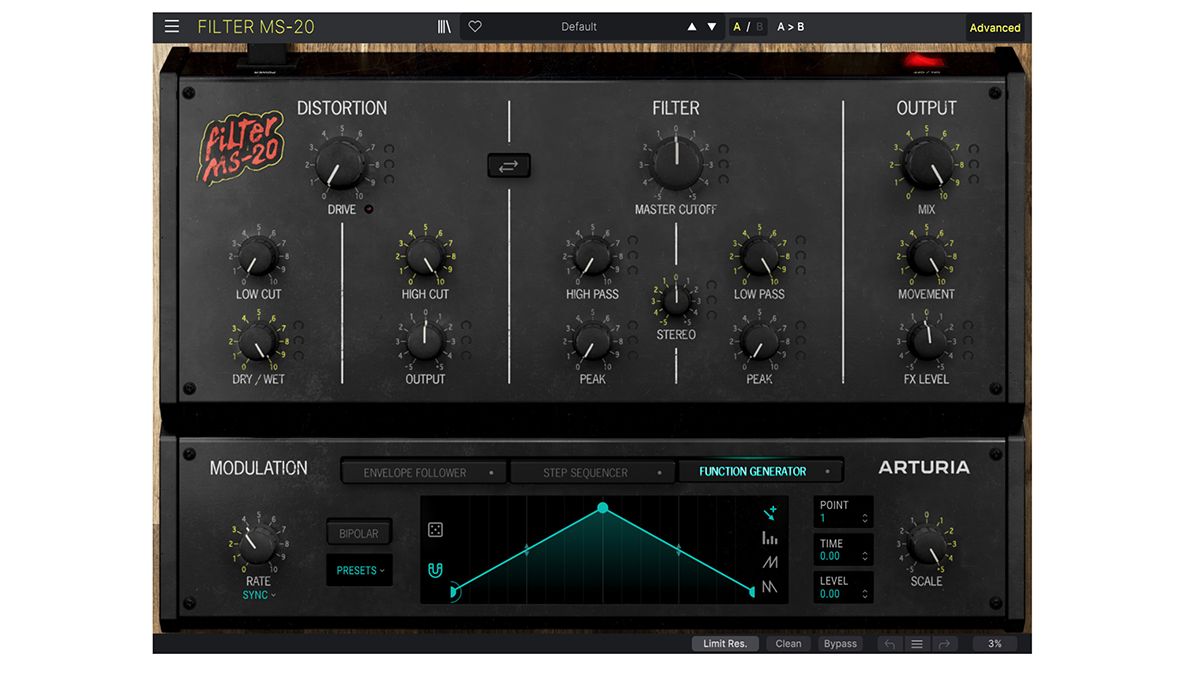Open the Presets dropdown in modulation
Image resolution: width=1200 pixels, height=675 pixels.
click(359, 571)
